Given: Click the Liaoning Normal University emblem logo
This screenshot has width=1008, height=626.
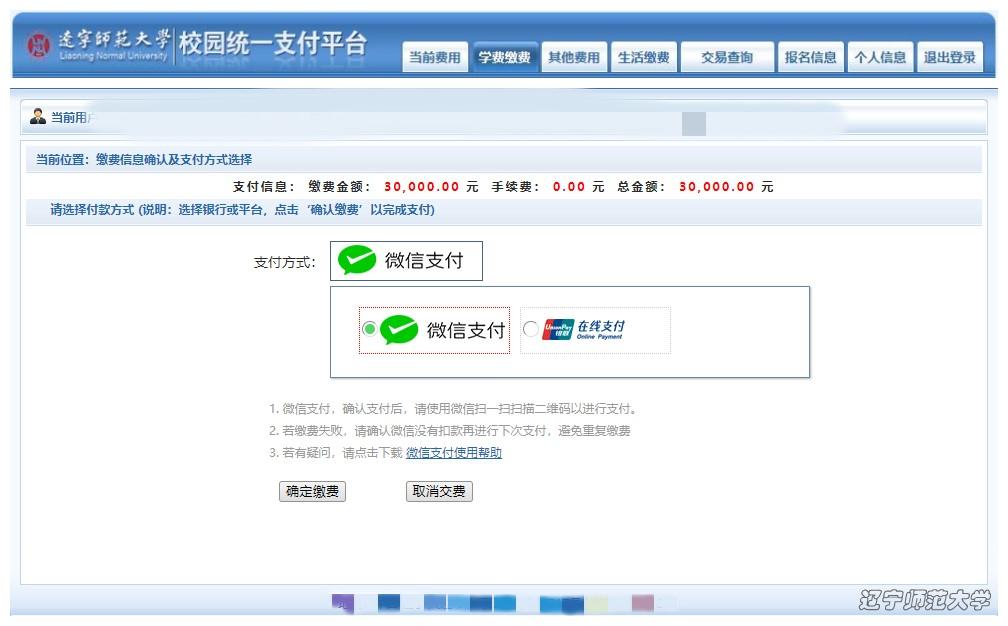Looking at the screenshot, I should point(38,46).
